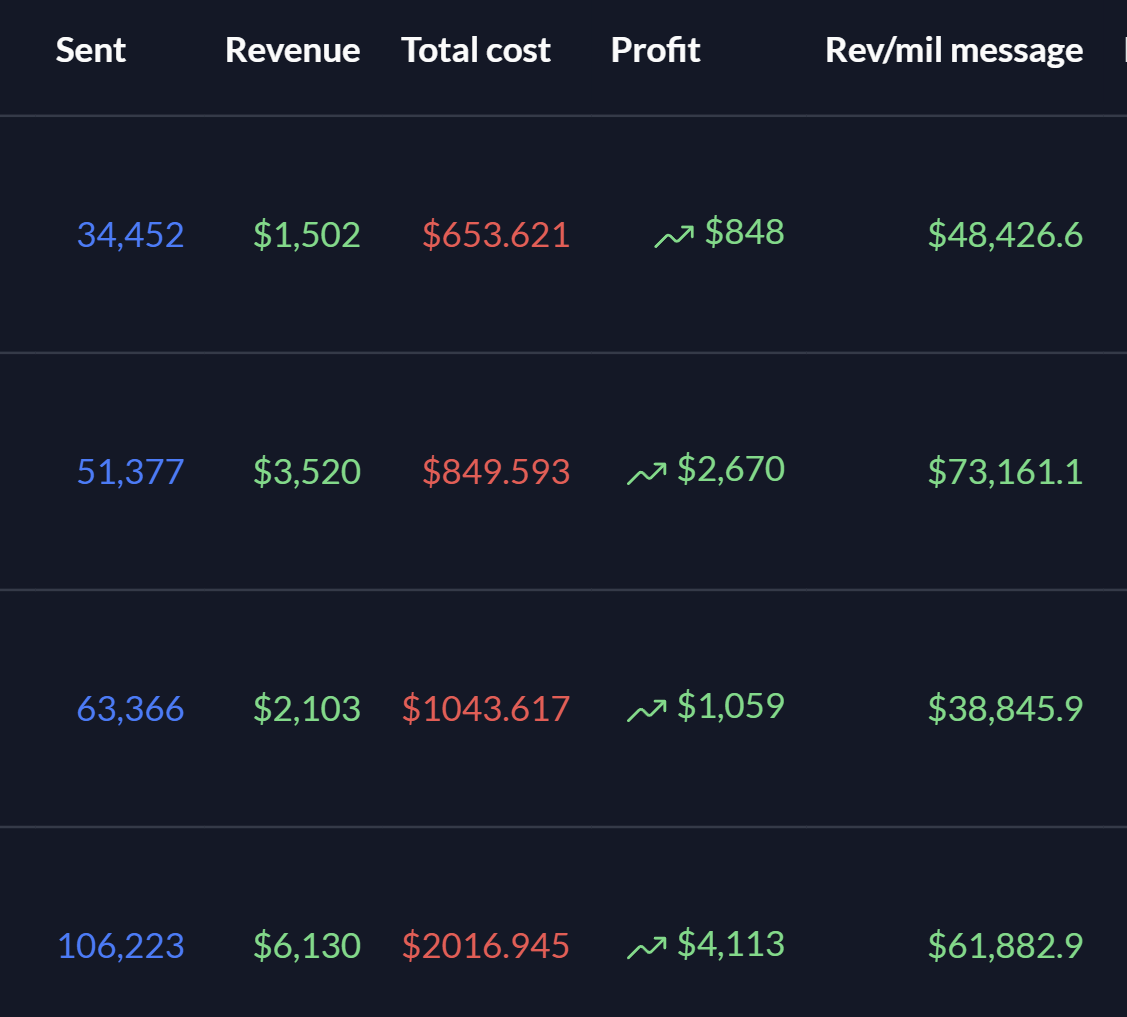Viewport: 1127px width, 1017px height.
Task: Click the total cost $849.593
Action: coord(496,472)
